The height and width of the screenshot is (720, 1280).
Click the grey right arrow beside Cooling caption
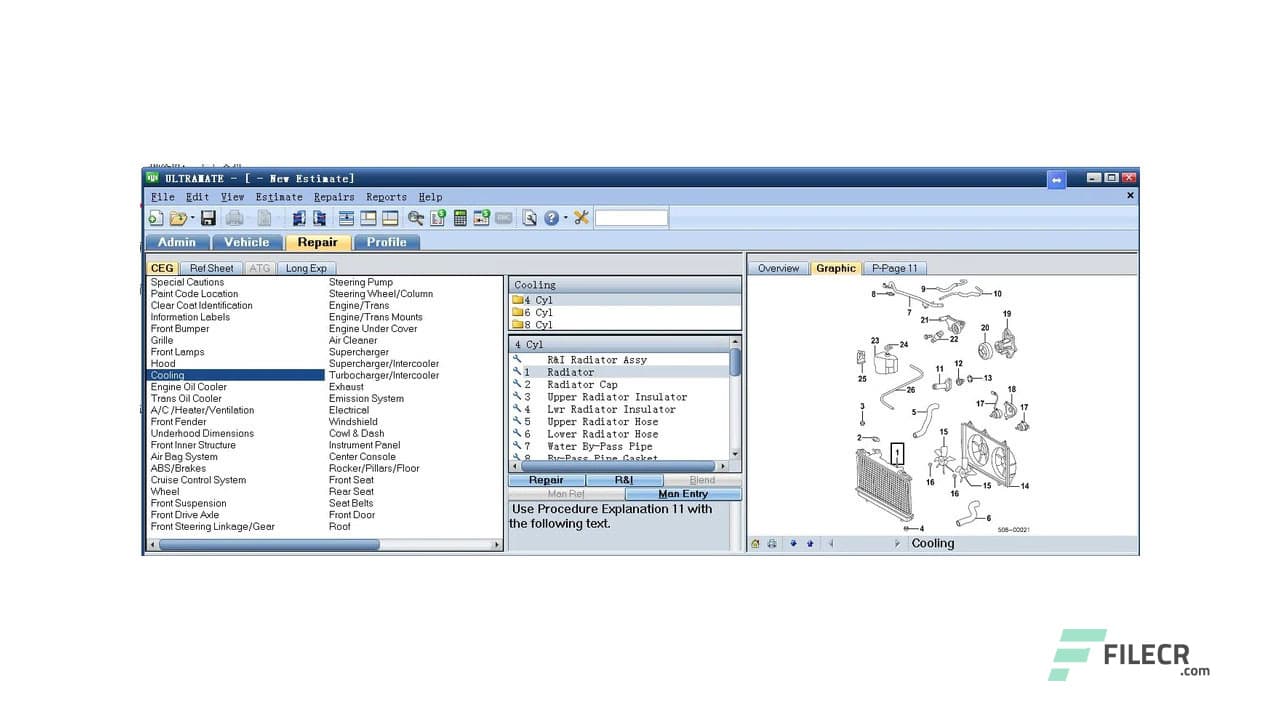coord(897,544)
